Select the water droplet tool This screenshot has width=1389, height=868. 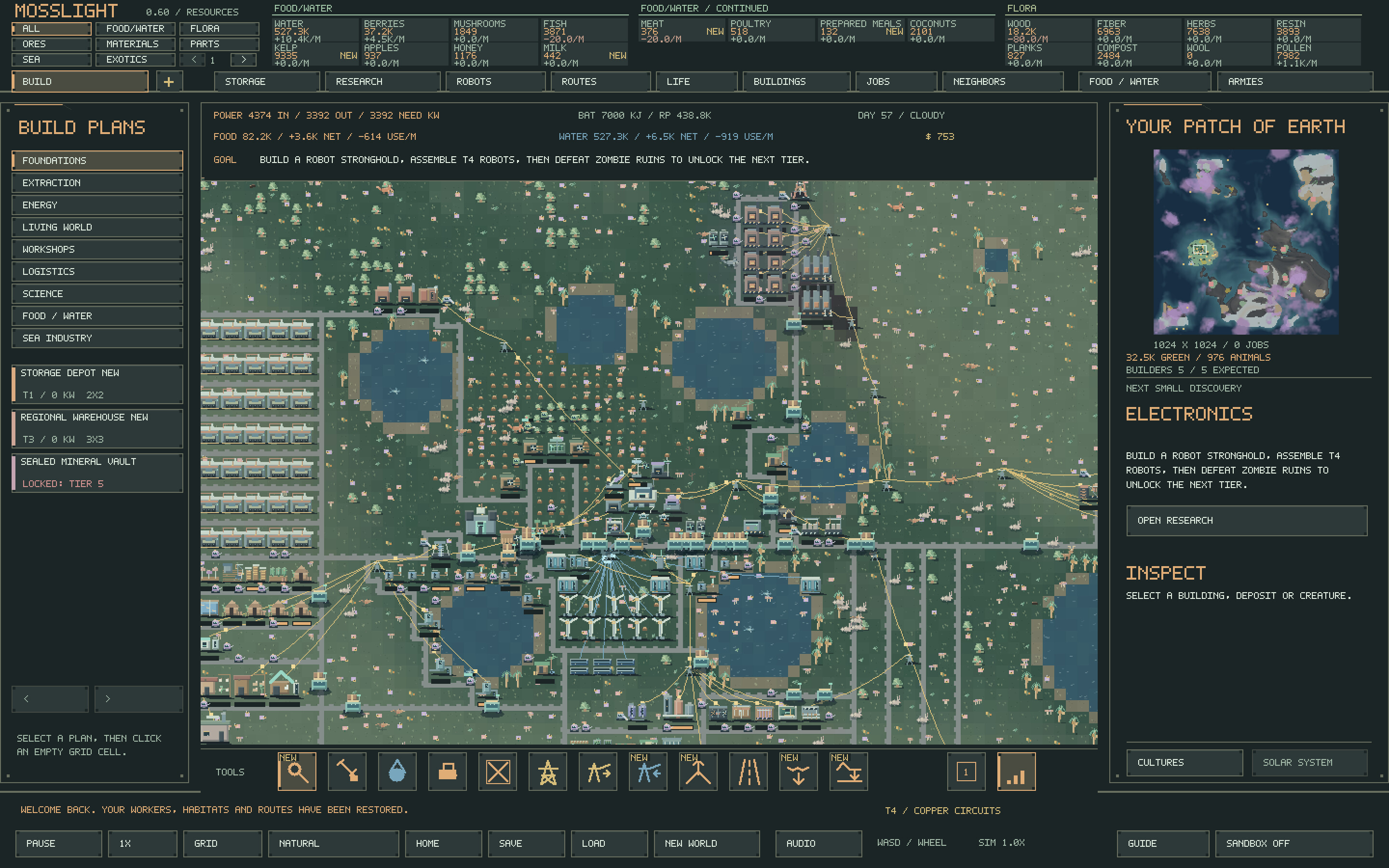pyautogui.click(x=397, y=772)
